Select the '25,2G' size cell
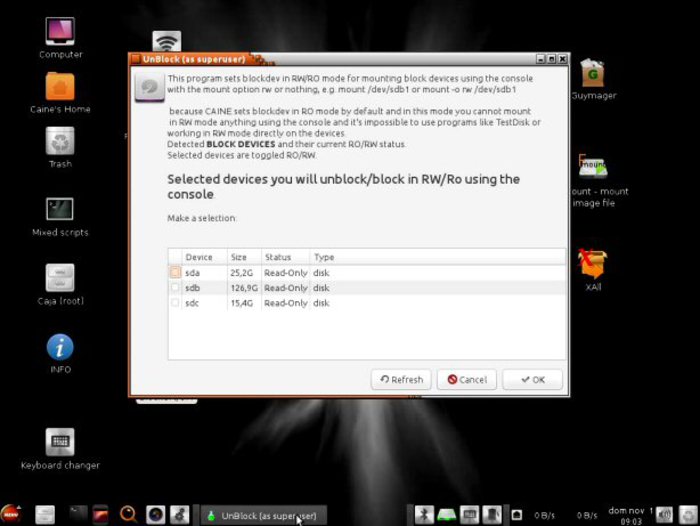 [242, 273]
